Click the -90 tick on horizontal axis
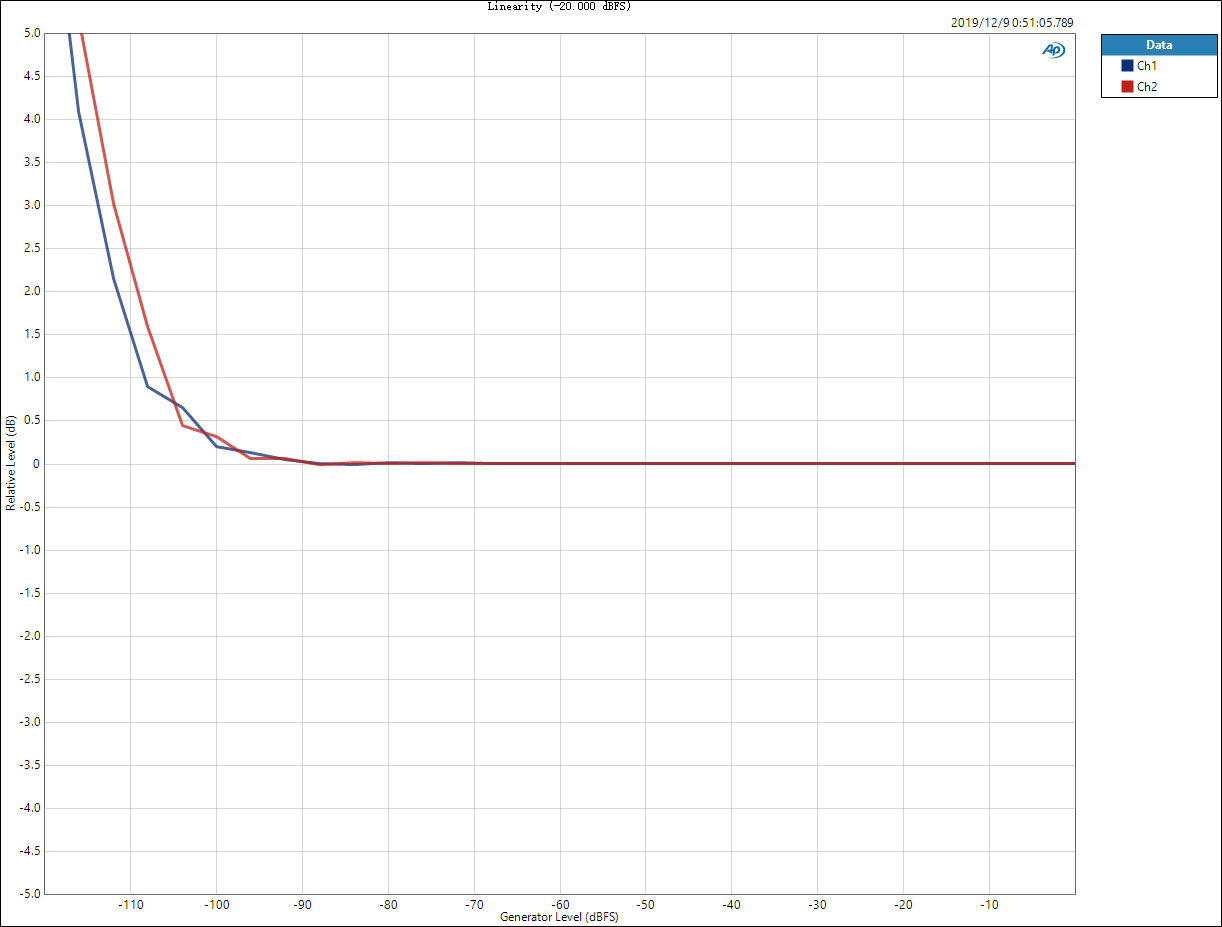The width and height of the screenshot is (1222, 927). click(x=302, y=904)
